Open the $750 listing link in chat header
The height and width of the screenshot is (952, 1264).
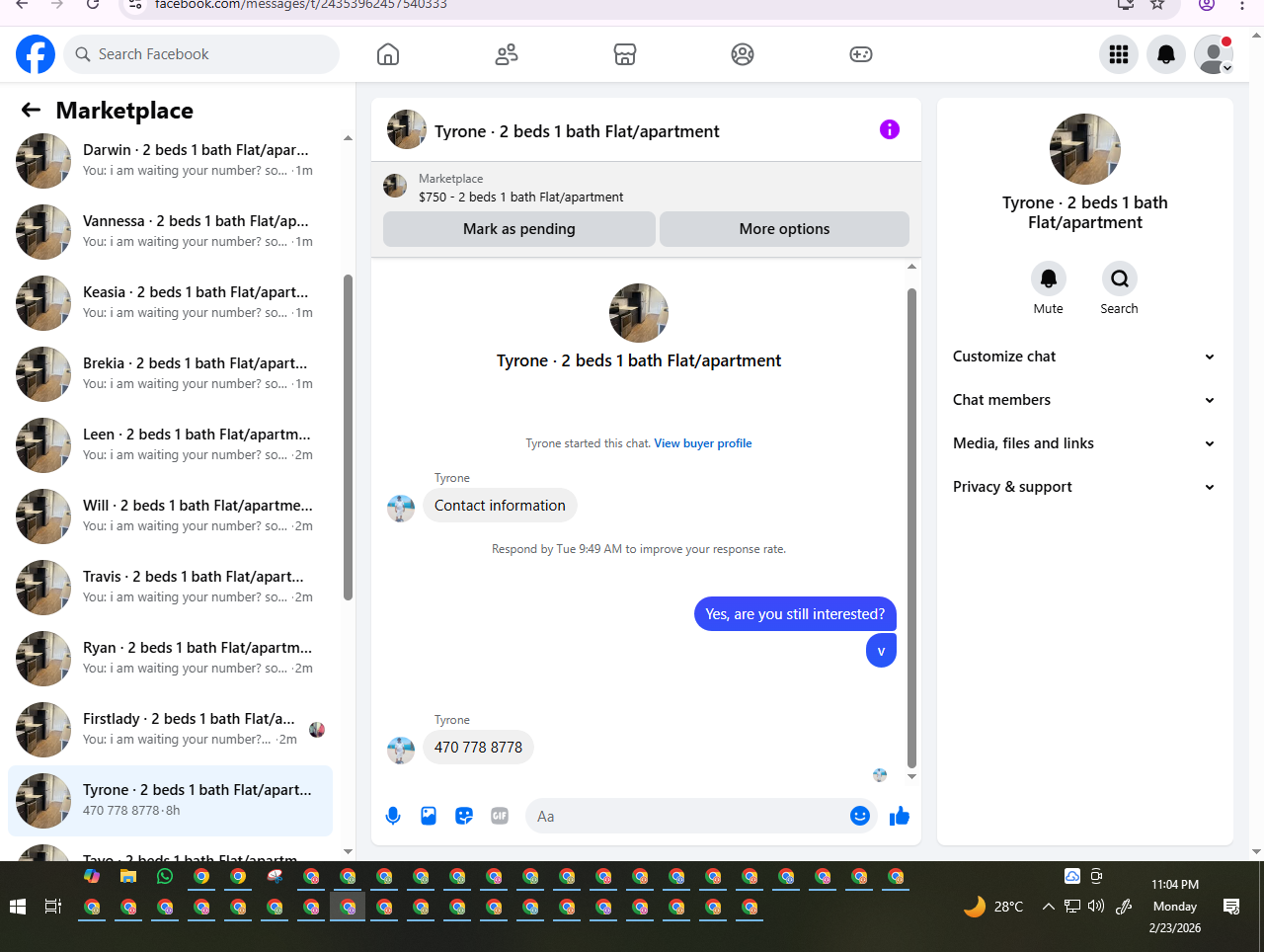(x=520, y=197)
